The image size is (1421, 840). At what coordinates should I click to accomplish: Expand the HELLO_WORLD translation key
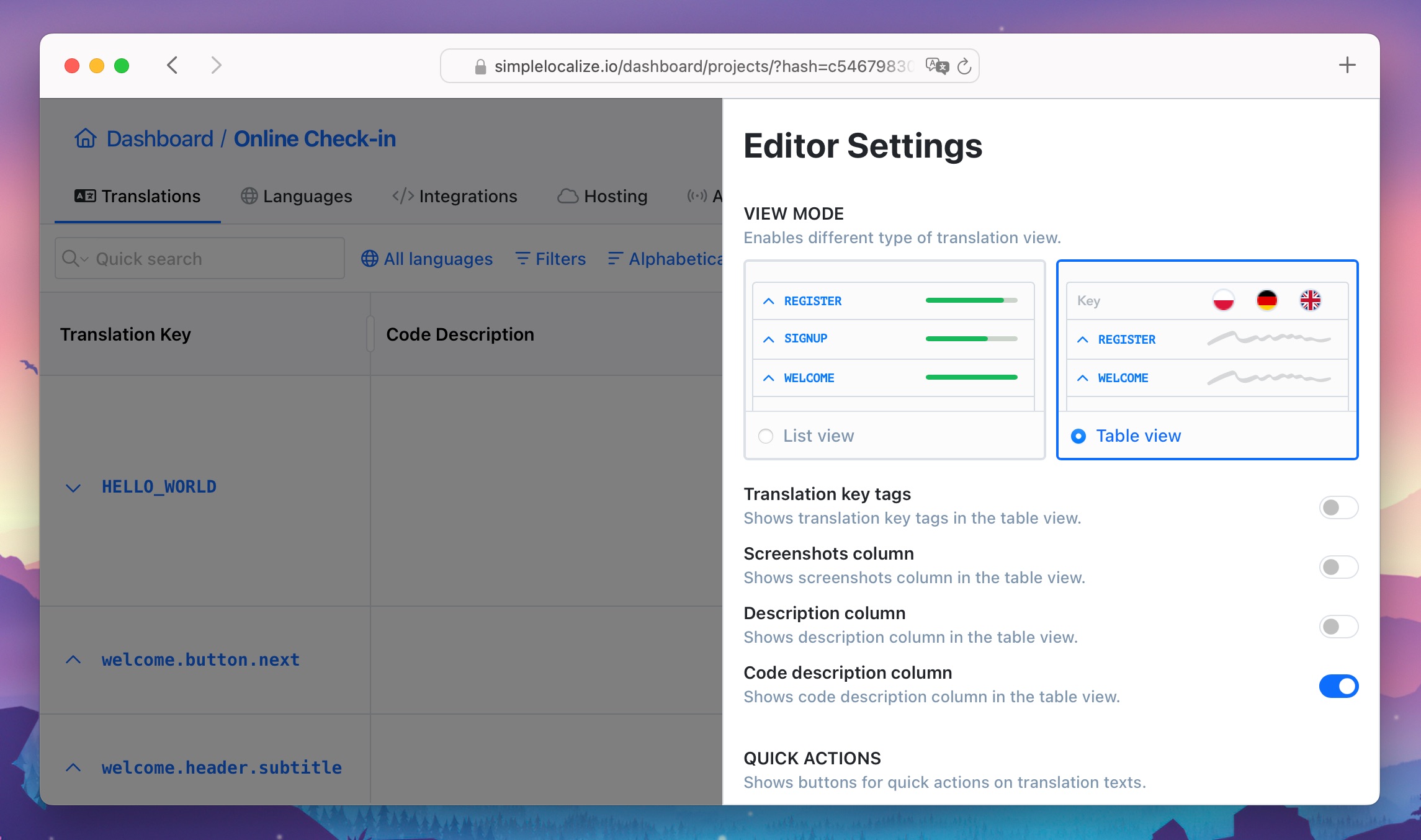pos(72,487)
